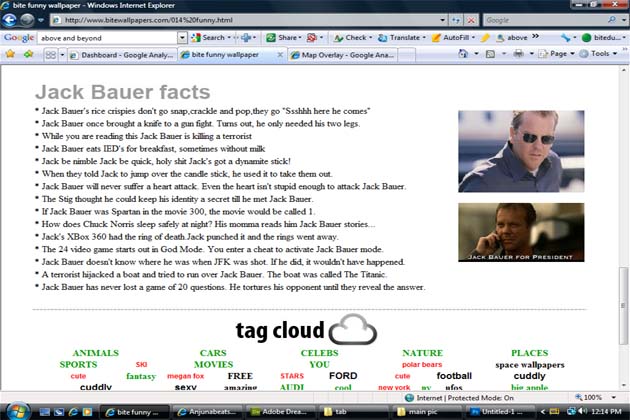Open the Page menu dropdown
Viewport: 630px width, 420px height.
tap(562, 54)
